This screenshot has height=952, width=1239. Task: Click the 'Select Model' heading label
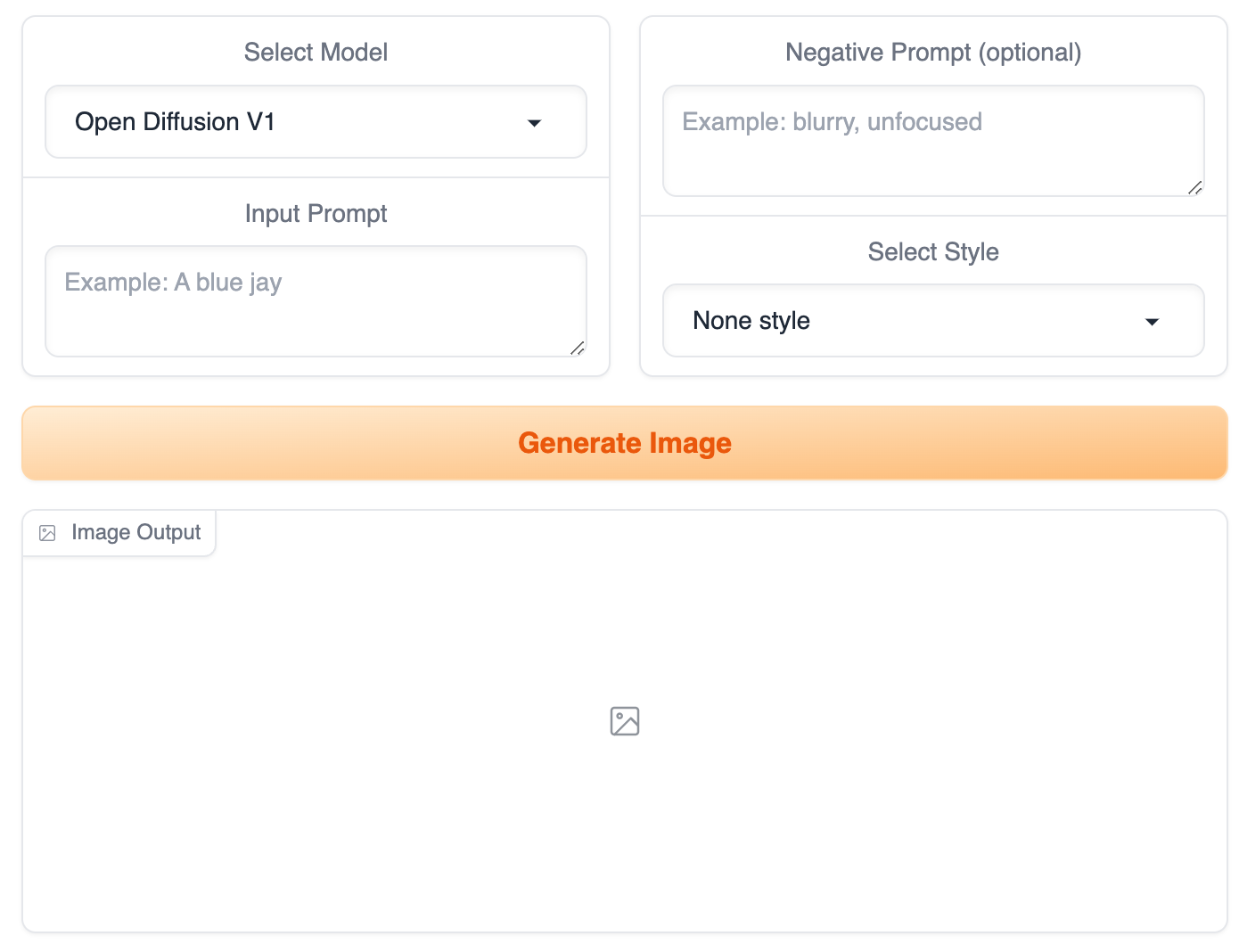[316, 53]
